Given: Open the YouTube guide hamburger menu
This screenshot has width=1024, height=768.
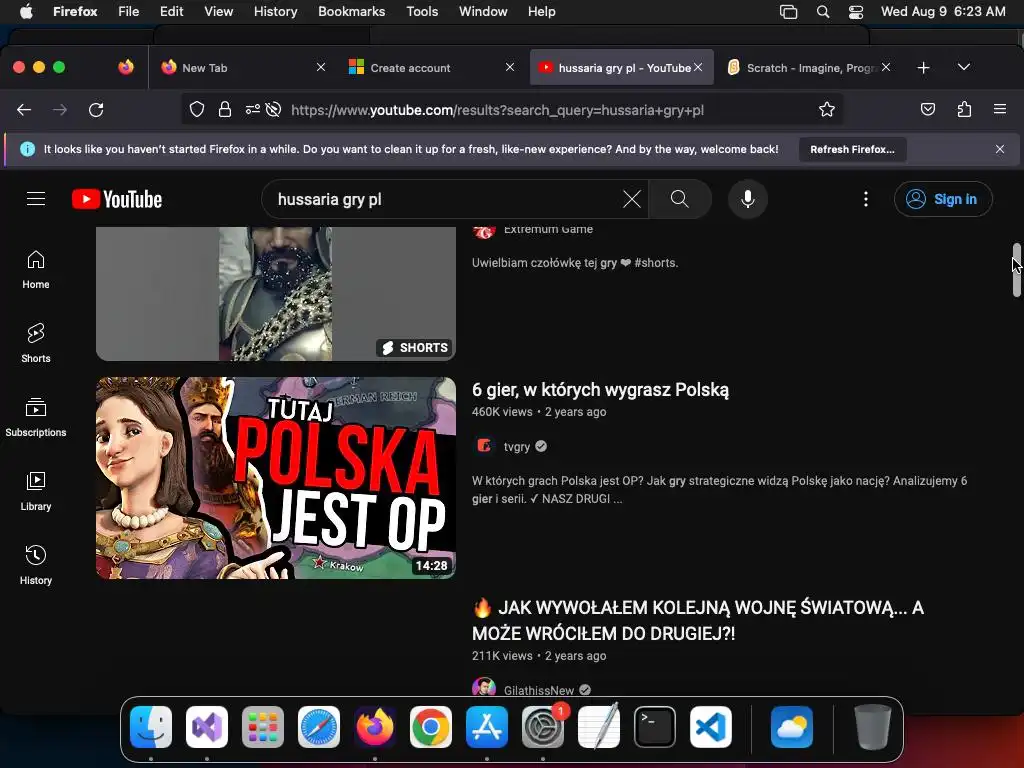Looking at the screenshot, I should 36,199.
